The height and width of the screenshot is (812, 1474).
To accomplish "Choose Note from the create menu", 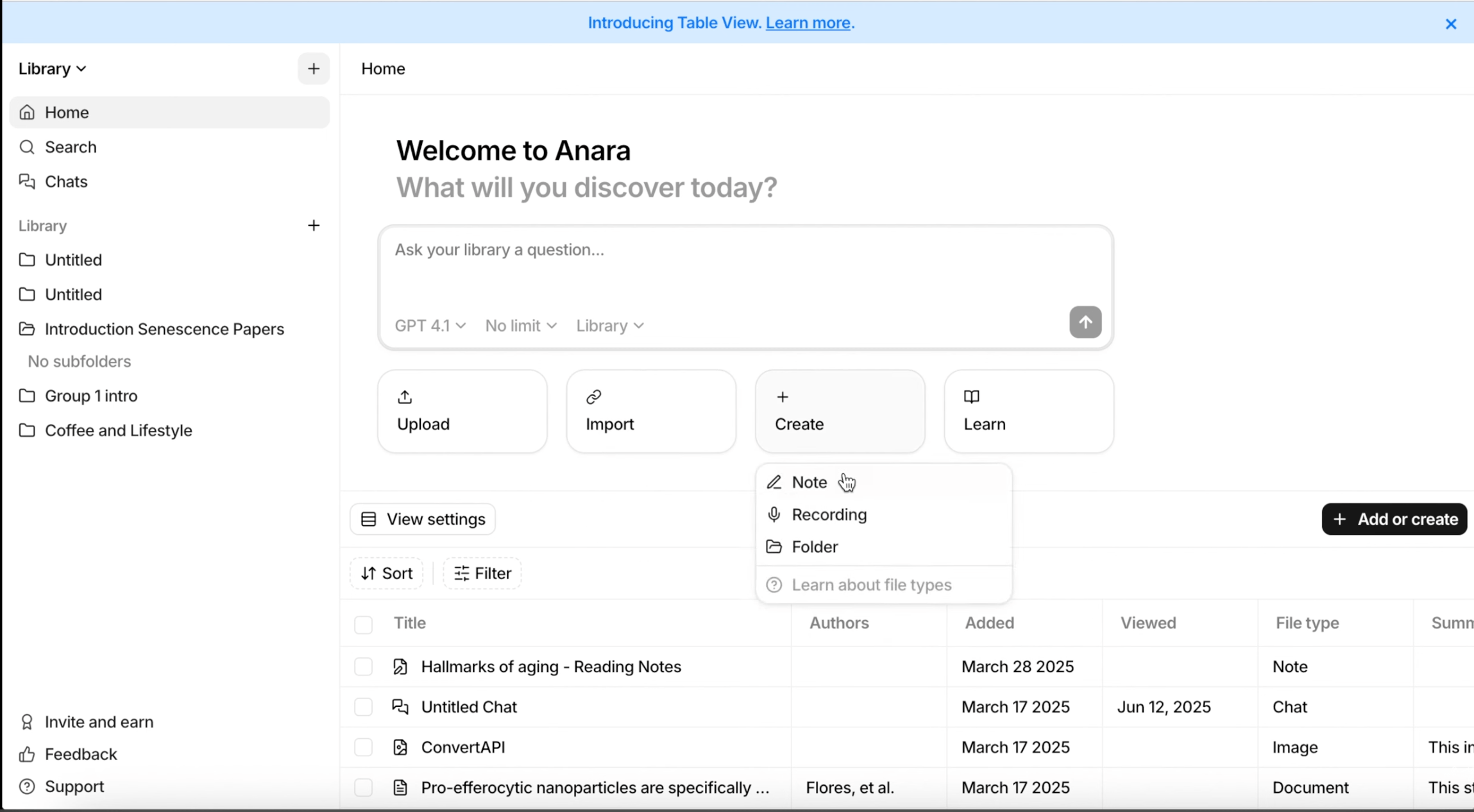I will tap(809, 482).
